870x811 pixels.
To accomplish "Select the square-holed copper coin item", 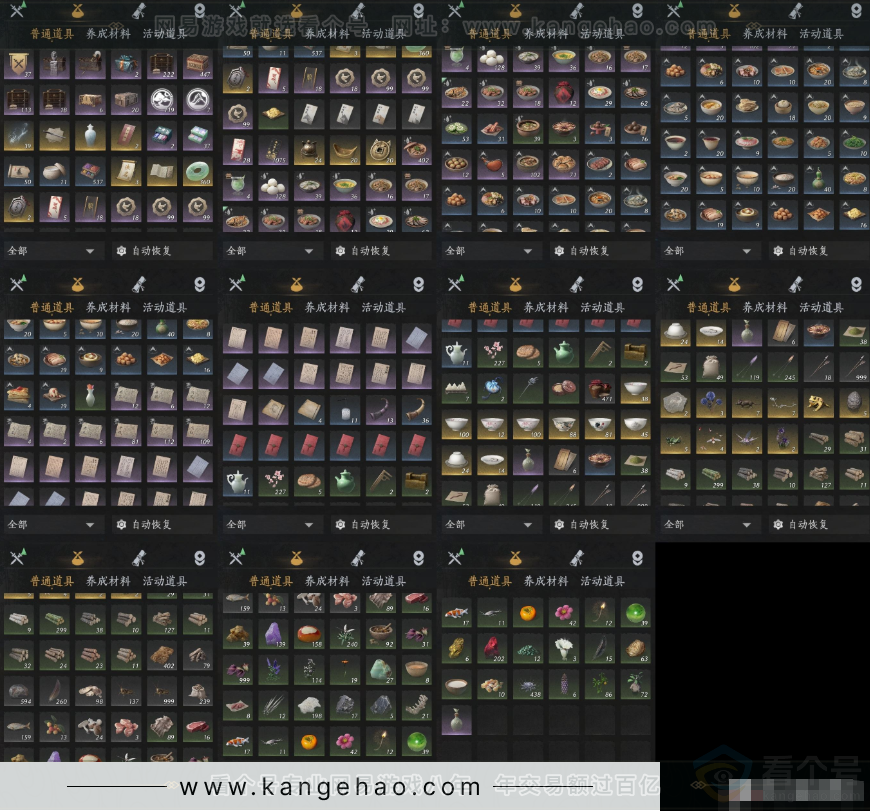I will tap(381, 150).
